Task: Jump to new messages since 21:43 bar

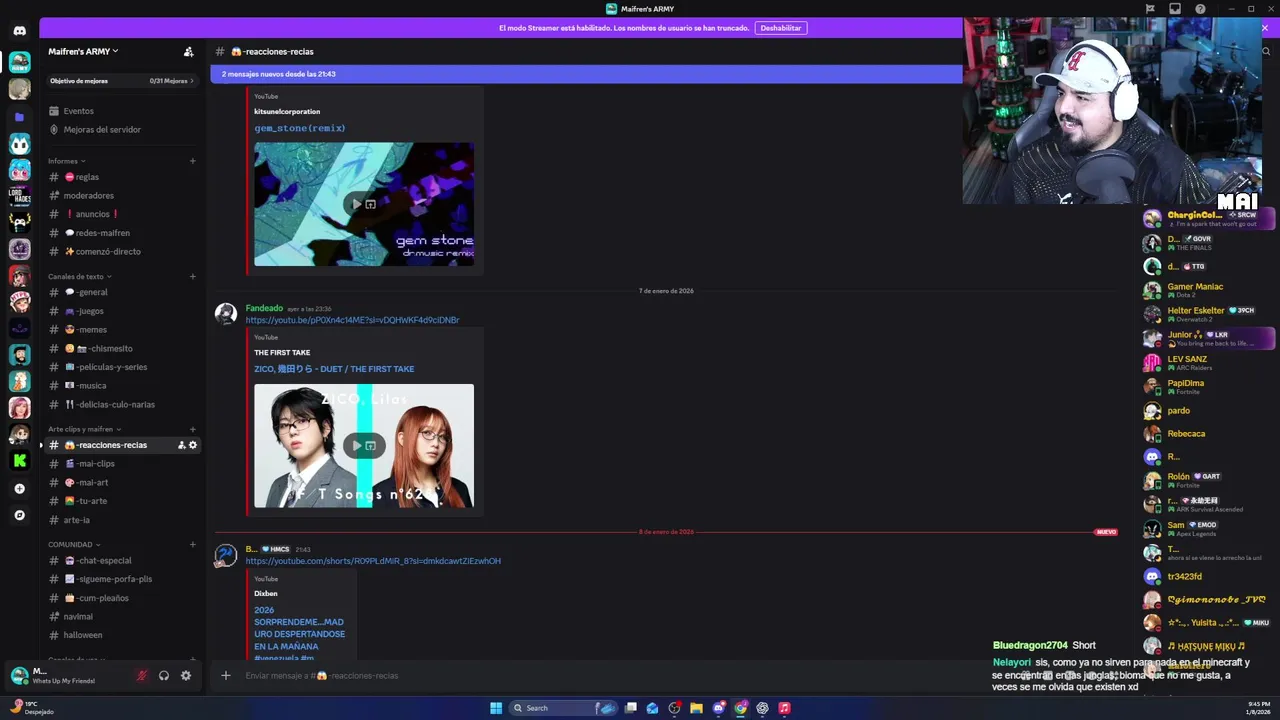Action: click(x=586, y=74)
